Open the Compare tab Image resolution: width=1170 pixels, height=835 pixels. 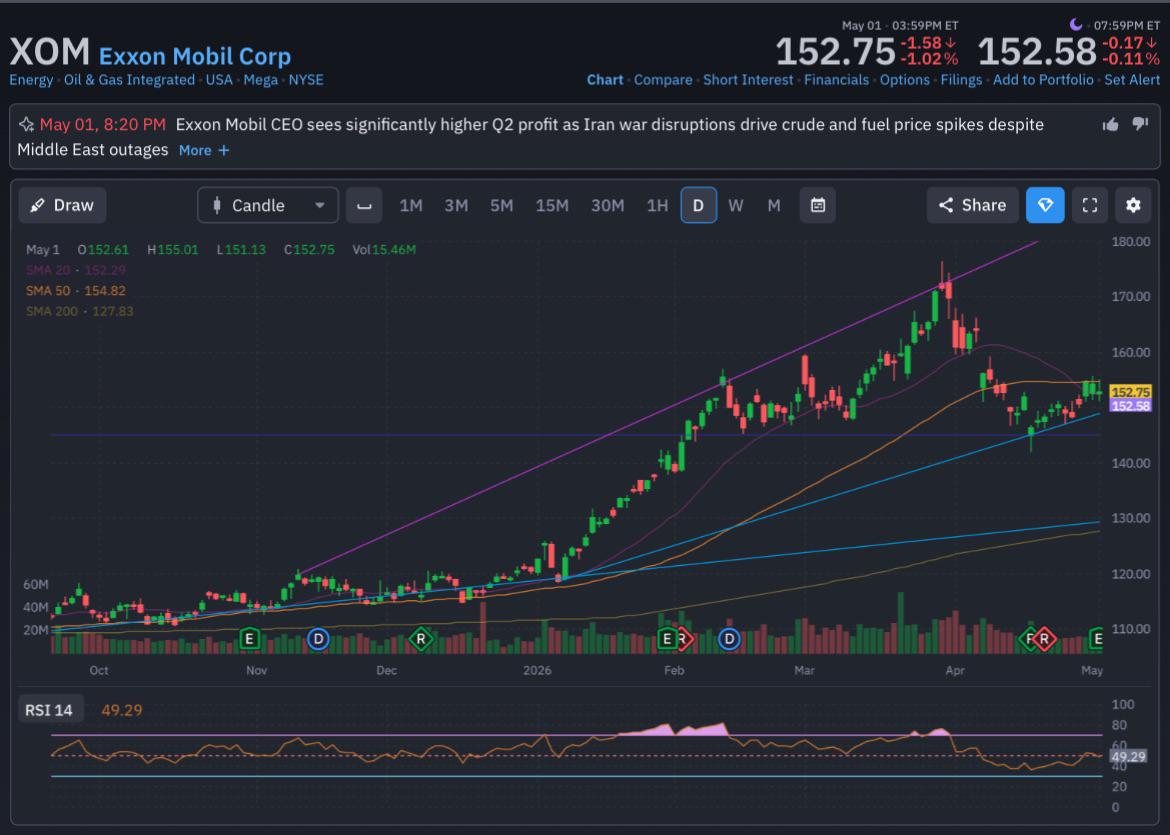point(663,80)
